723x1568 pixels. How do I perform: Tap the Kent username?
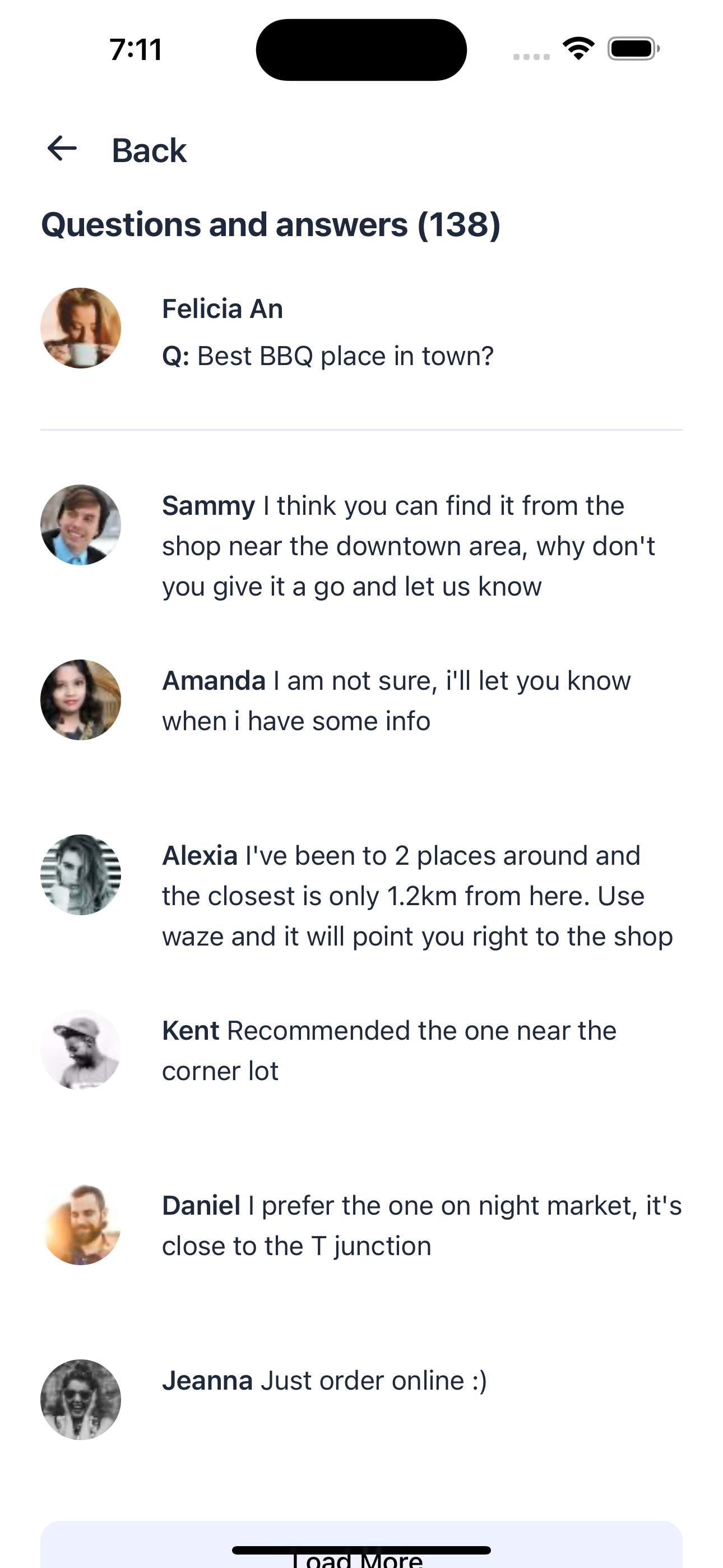point(191,1031)
